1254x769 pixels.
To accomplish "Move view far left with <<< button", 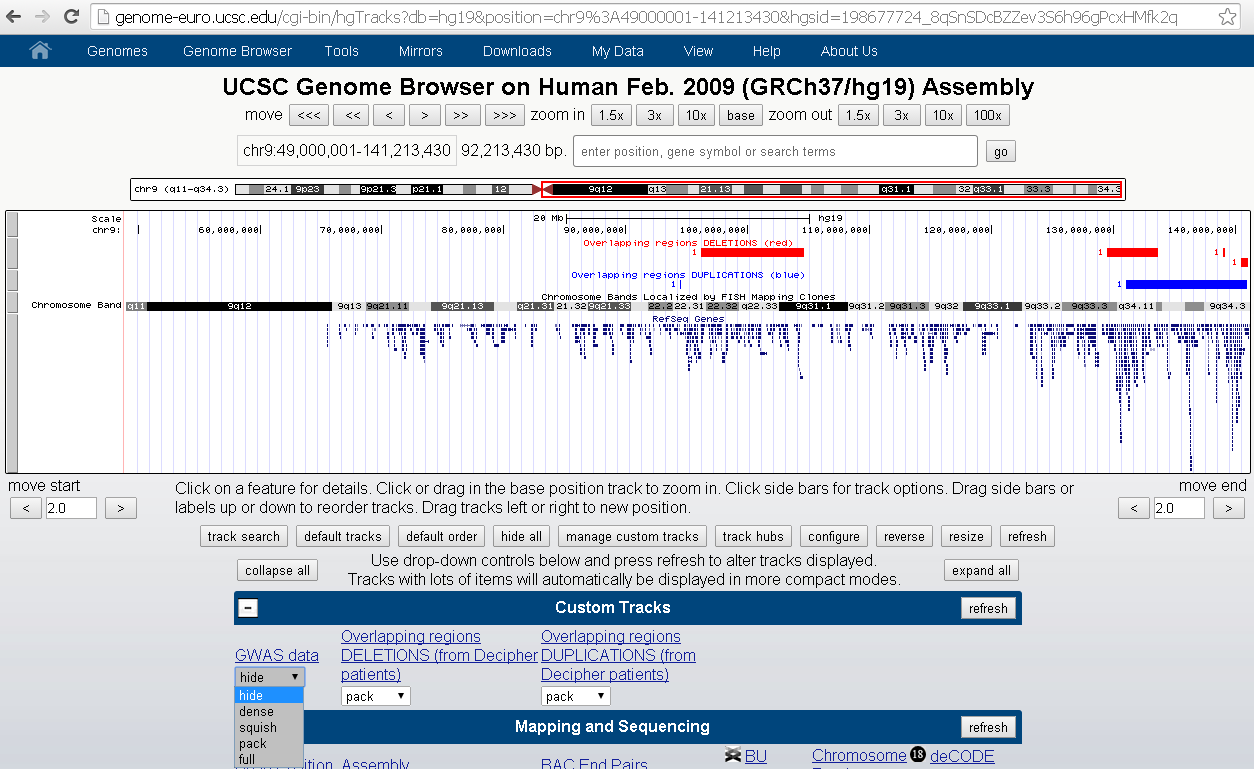I will pos(309,115).
